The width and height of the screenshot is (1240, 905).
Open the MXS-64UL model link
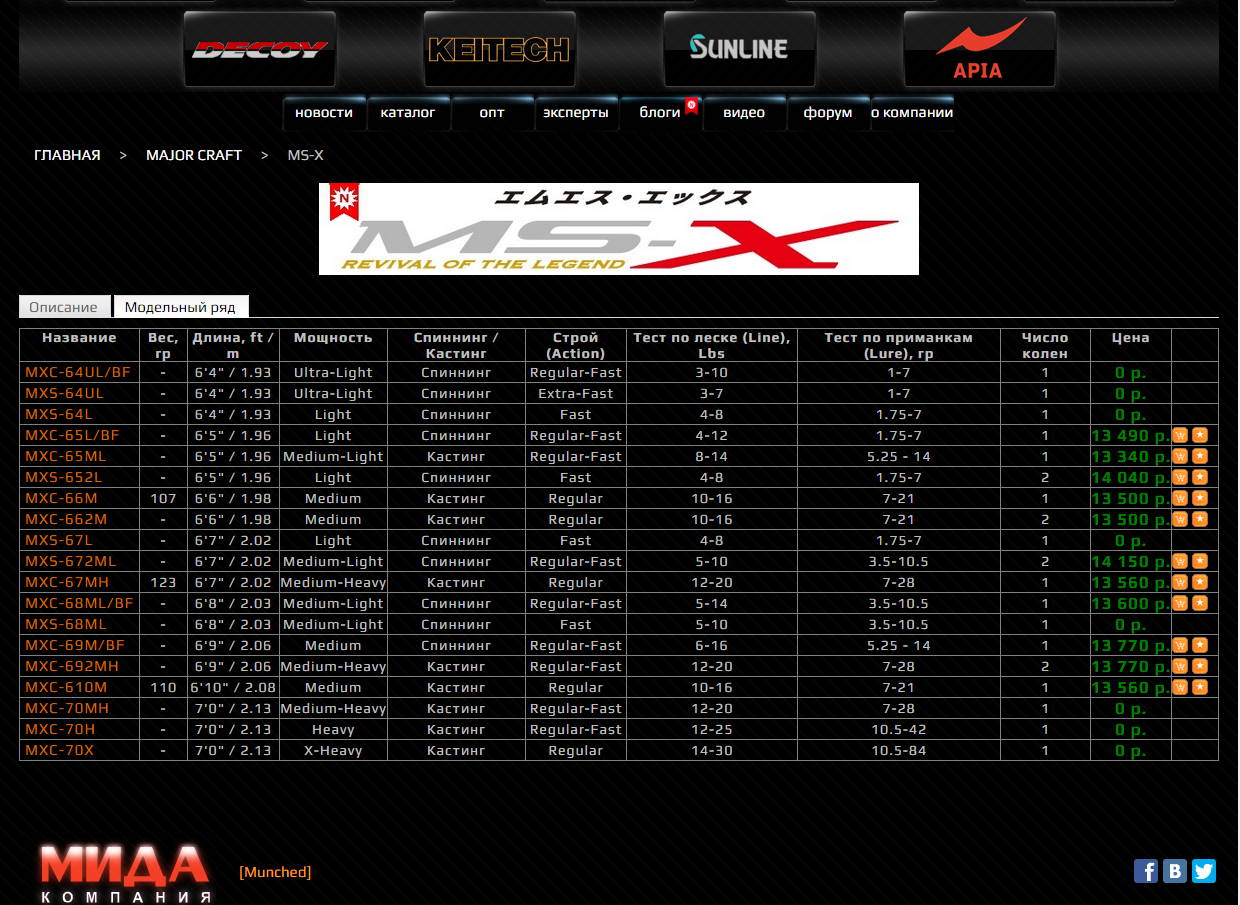click(x=65, y=393)
